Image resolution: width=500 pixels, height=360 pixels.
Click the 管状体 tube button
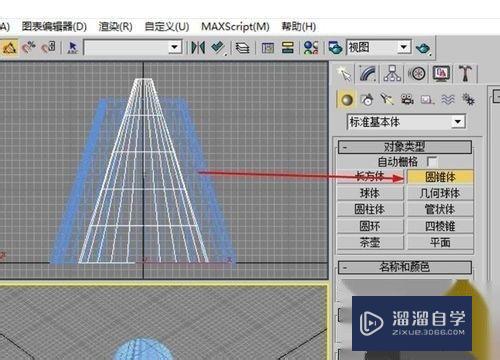tap(440, 209)
